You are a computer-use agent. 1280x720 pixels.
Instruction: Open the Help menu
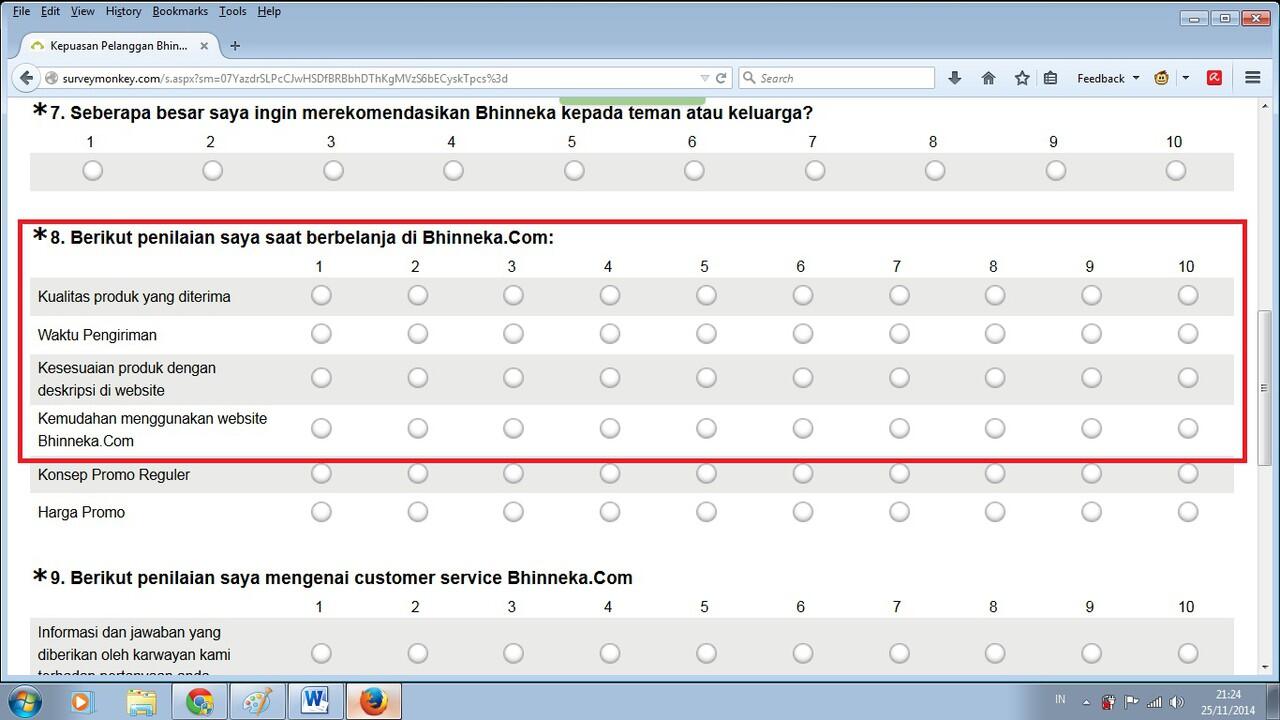[268, 11]
